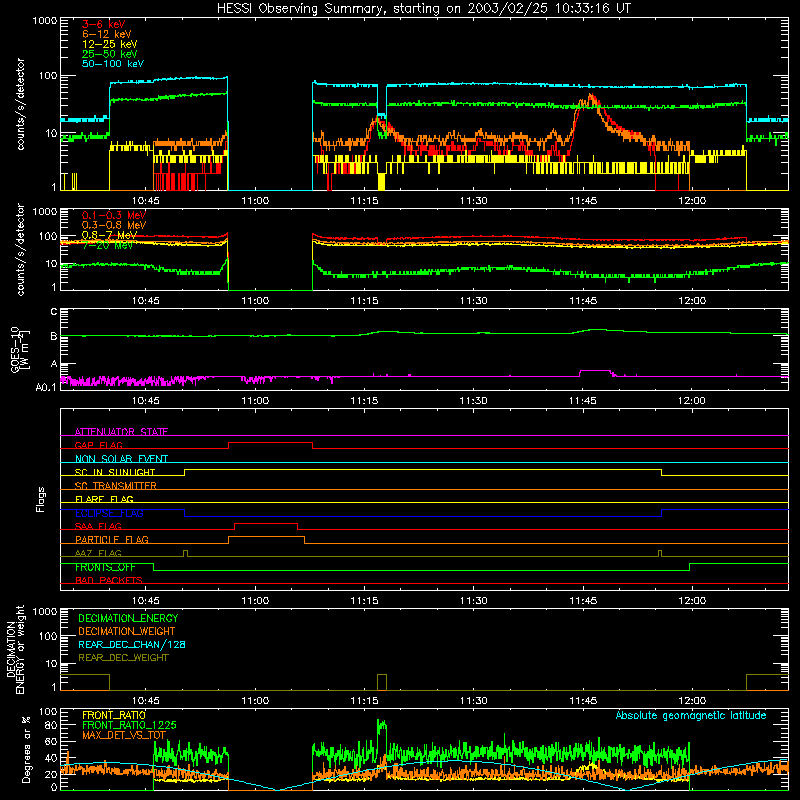Click the FRONT_RATIO legend label
Screen dimensions: 800x800
point(114,715)
